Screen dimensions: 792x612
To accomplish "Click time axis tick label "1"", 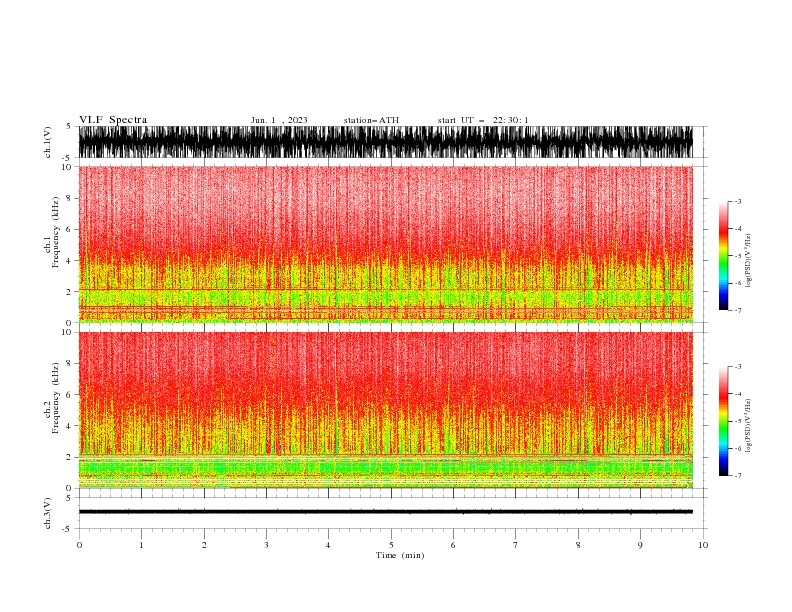I will pos(141,545).
